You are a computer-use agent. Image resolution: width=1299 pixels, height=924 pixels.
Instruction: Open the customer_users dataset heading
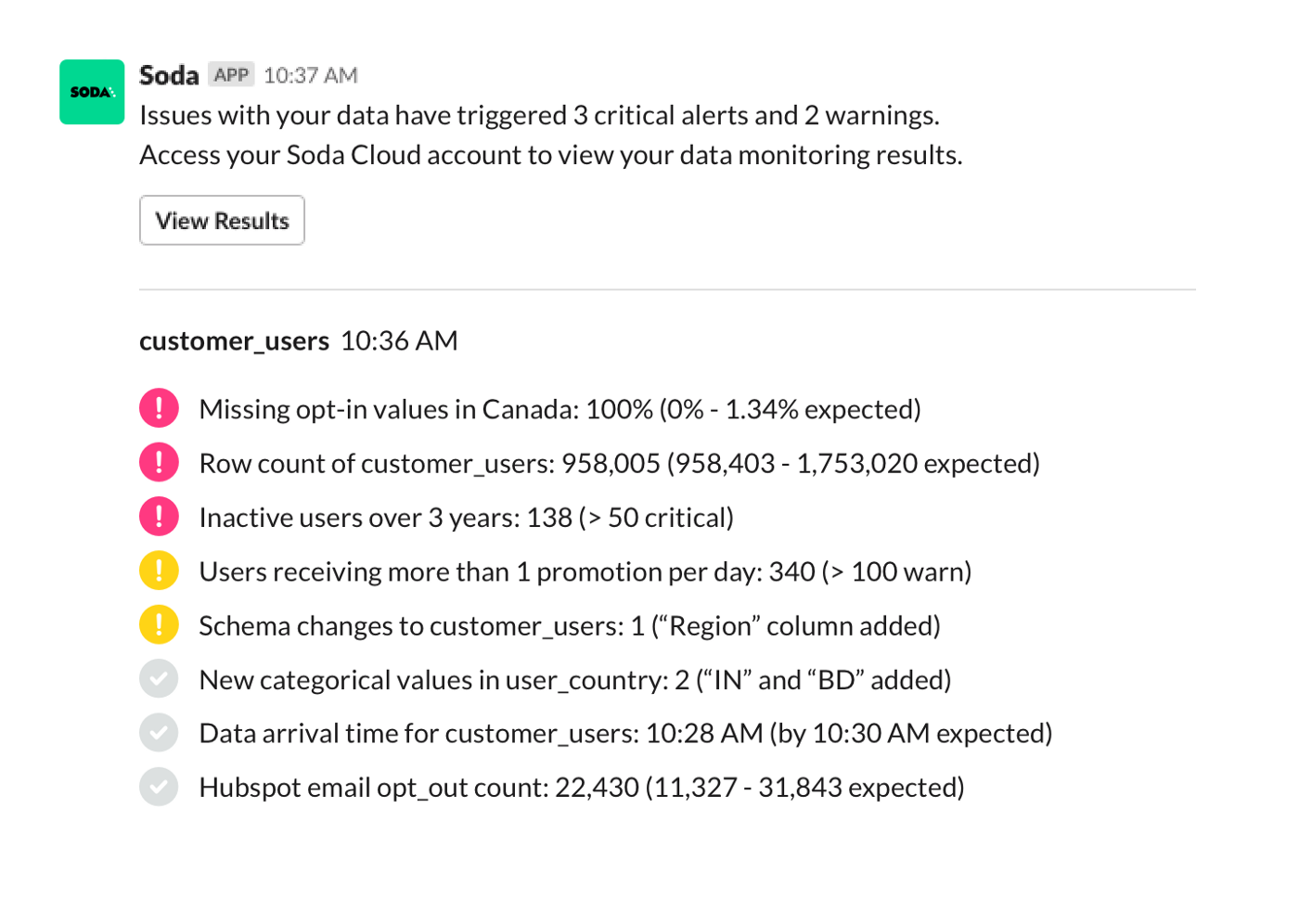pyautogui.click(x=234, y=341)
